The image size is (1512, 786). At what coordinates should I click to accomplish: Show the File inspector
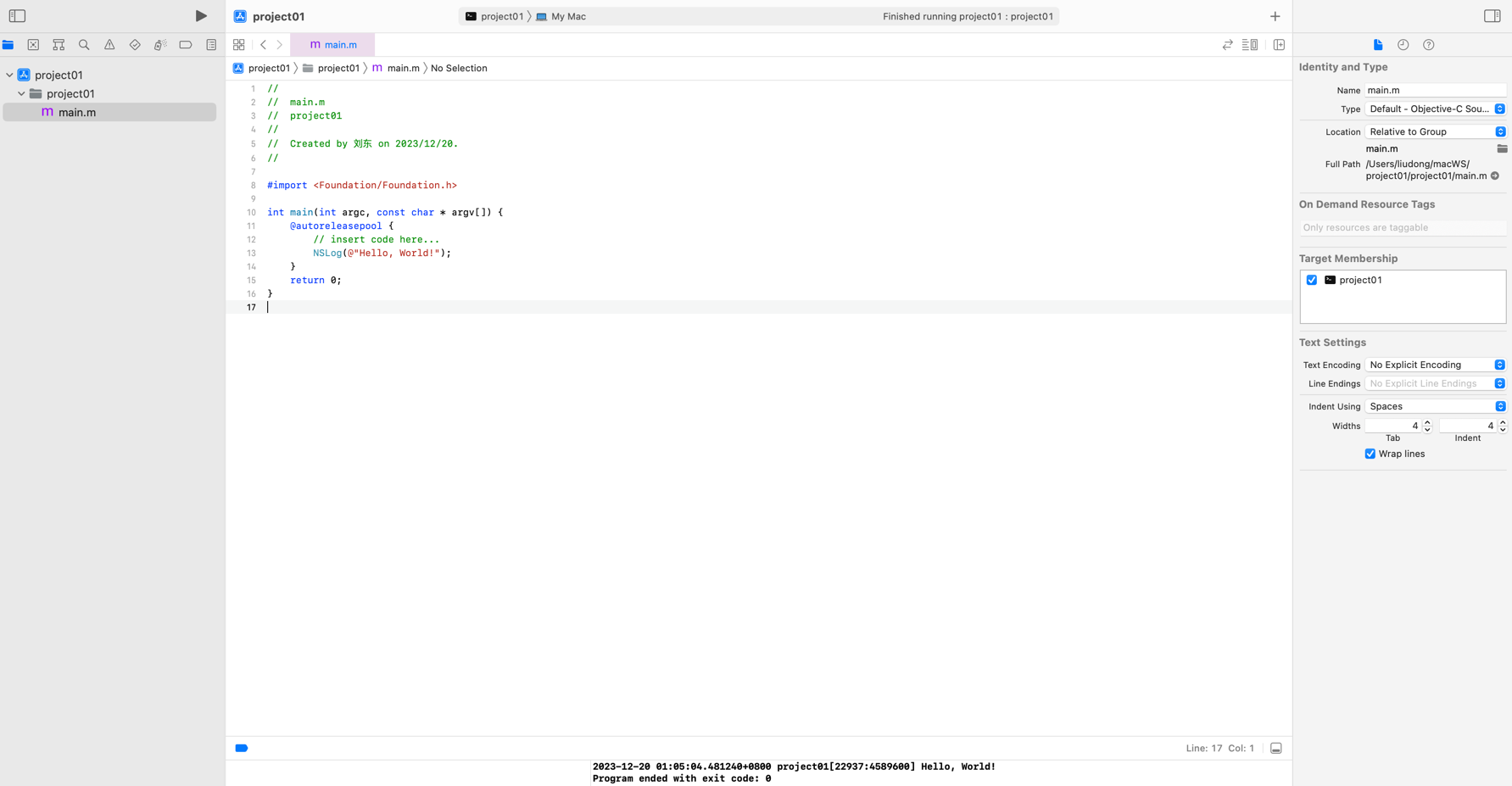point(1378,45)
